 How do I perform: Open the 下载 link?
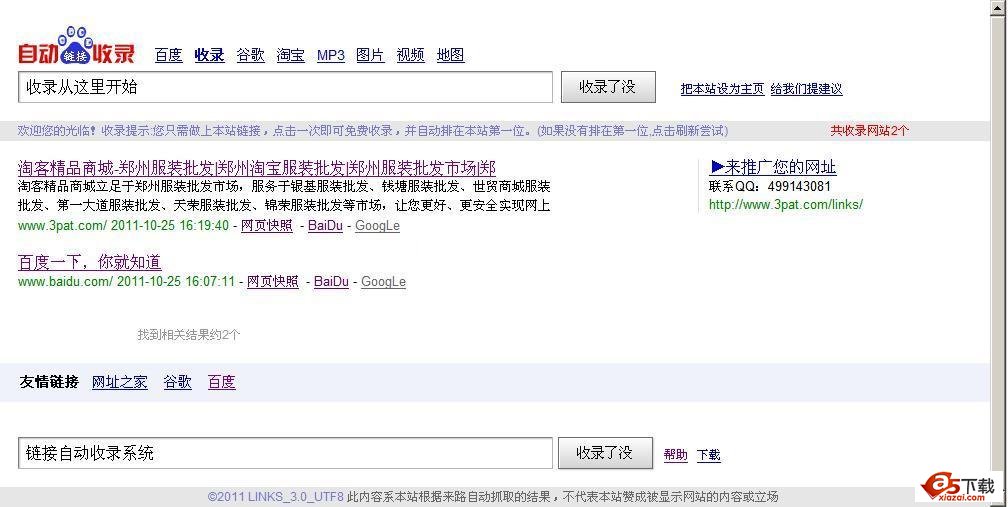708,455
